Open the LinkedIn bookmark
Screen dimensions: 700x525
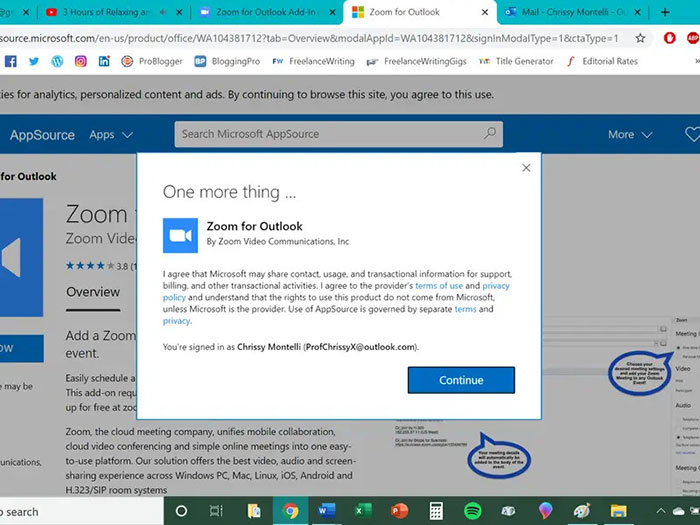click(x=104, y=61)
